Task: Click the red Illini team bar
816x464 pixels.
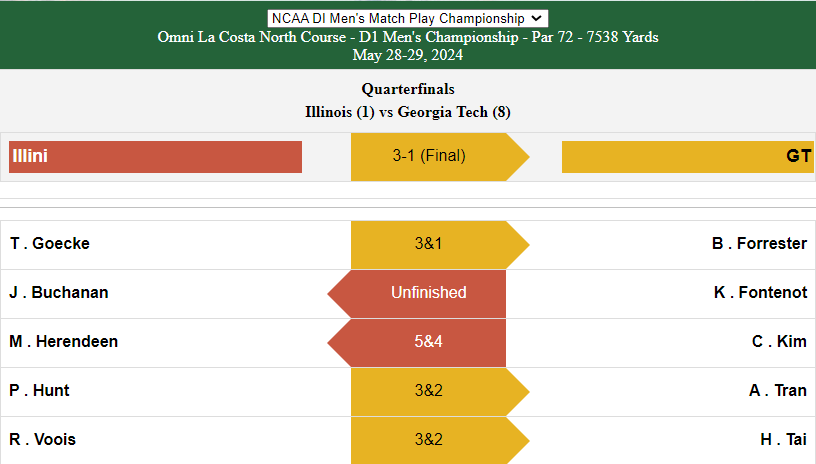Action: click(x=155, y=157)
